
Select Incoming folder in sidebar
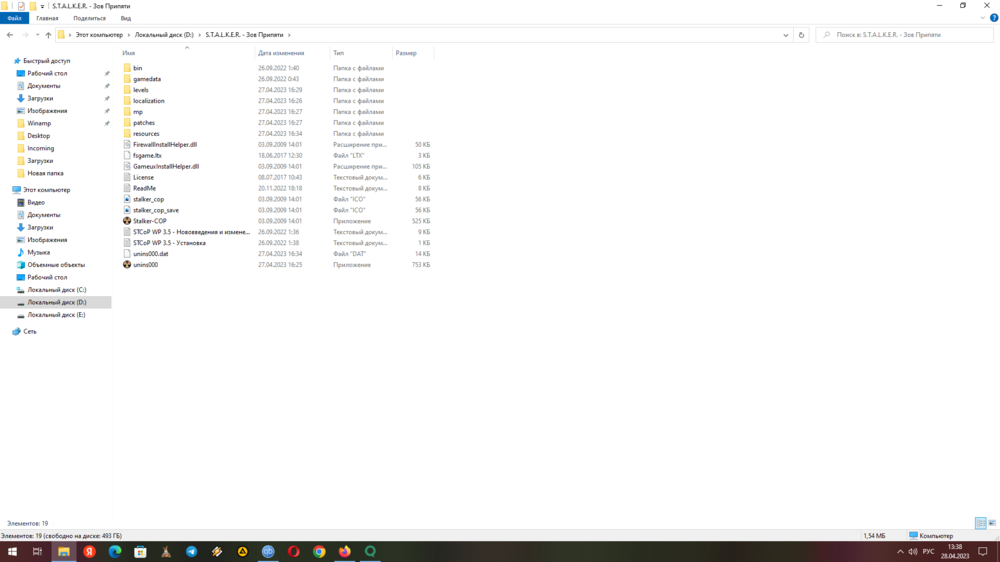click(x=41, y=148)
